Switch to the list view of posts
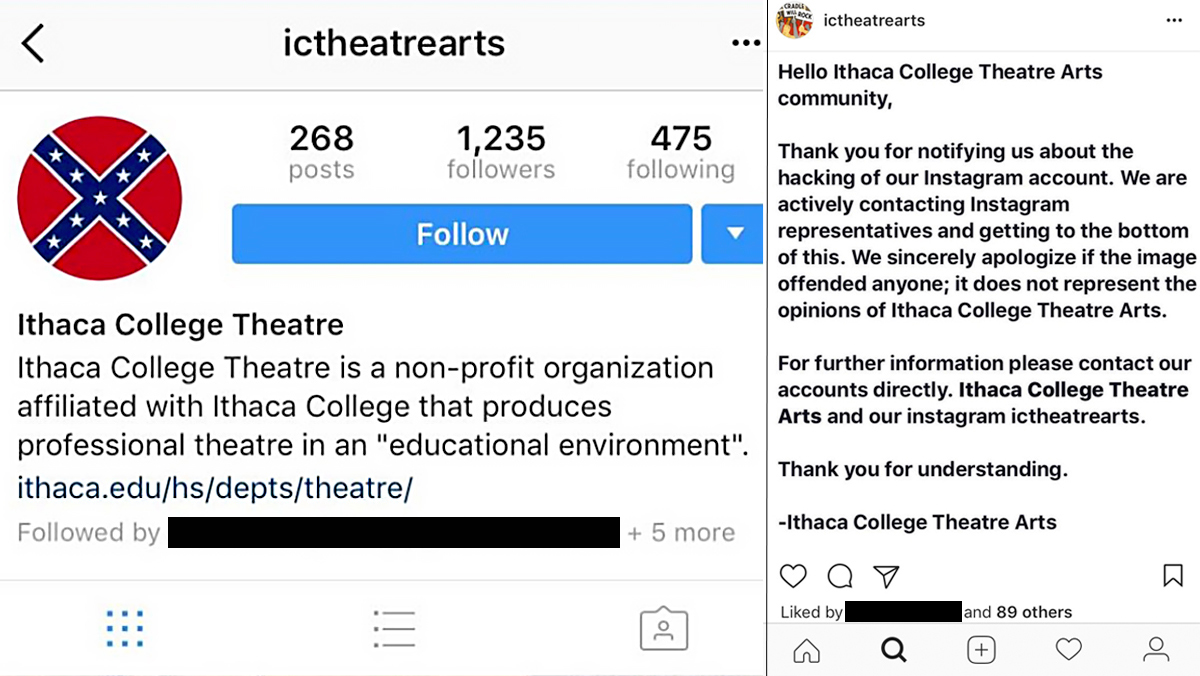 tap(394, 628)
